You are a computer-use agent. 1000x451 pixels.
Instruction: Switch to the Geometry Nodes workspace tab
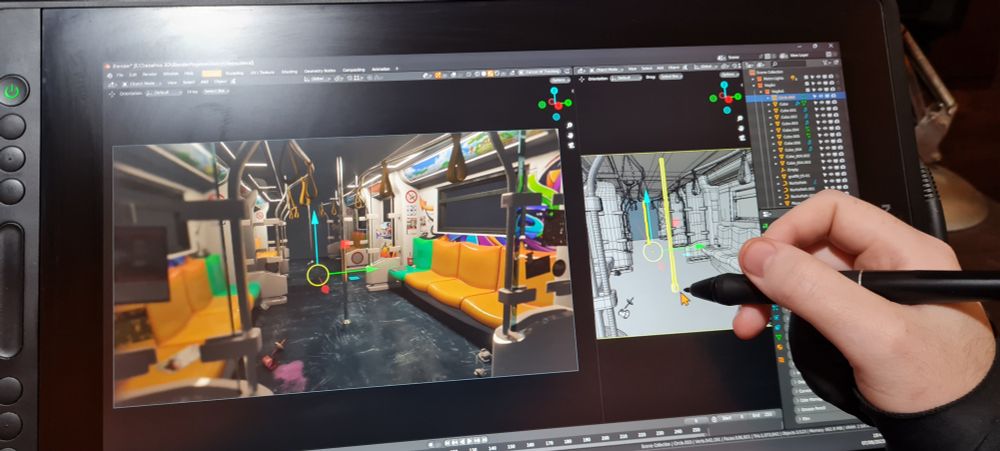coord(320,71)
